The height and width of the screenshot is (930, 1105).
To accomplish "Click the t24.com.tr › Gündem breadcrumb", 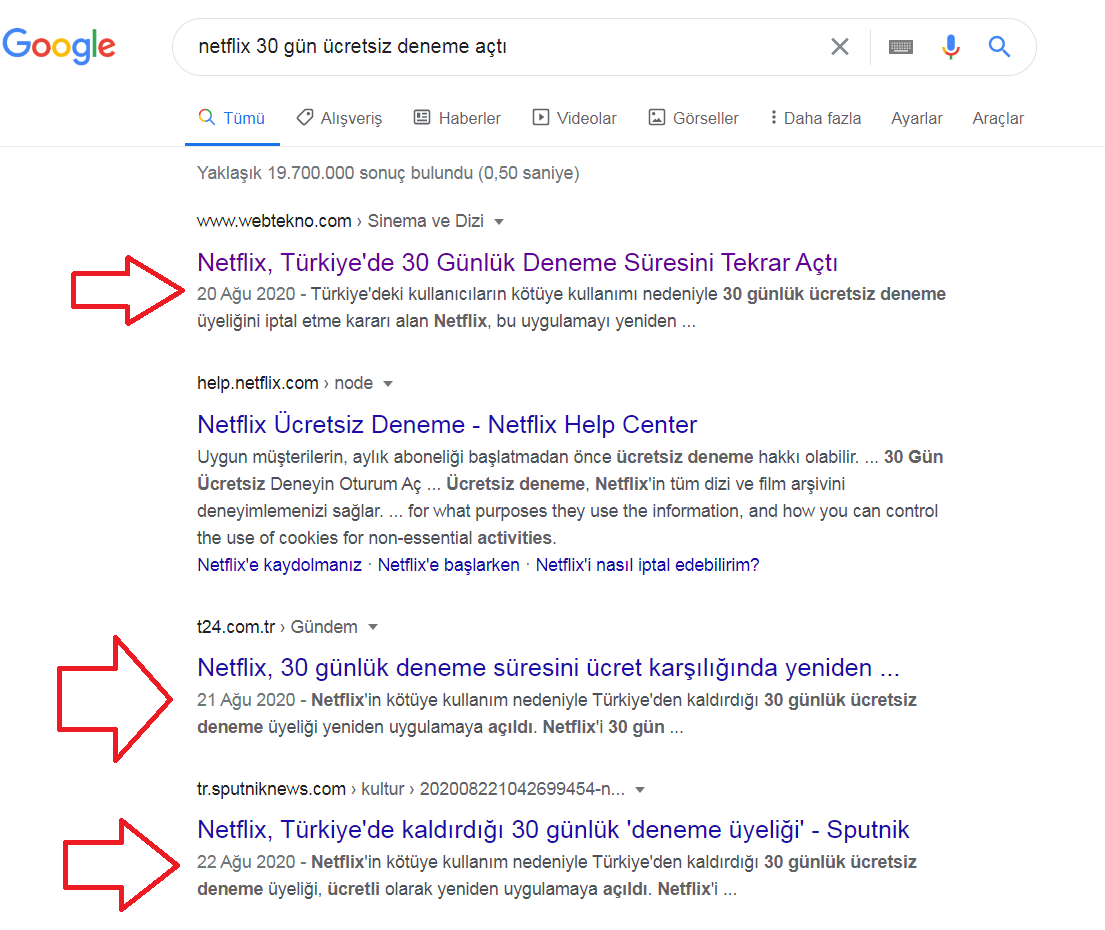I will click(x=277, y=627).
